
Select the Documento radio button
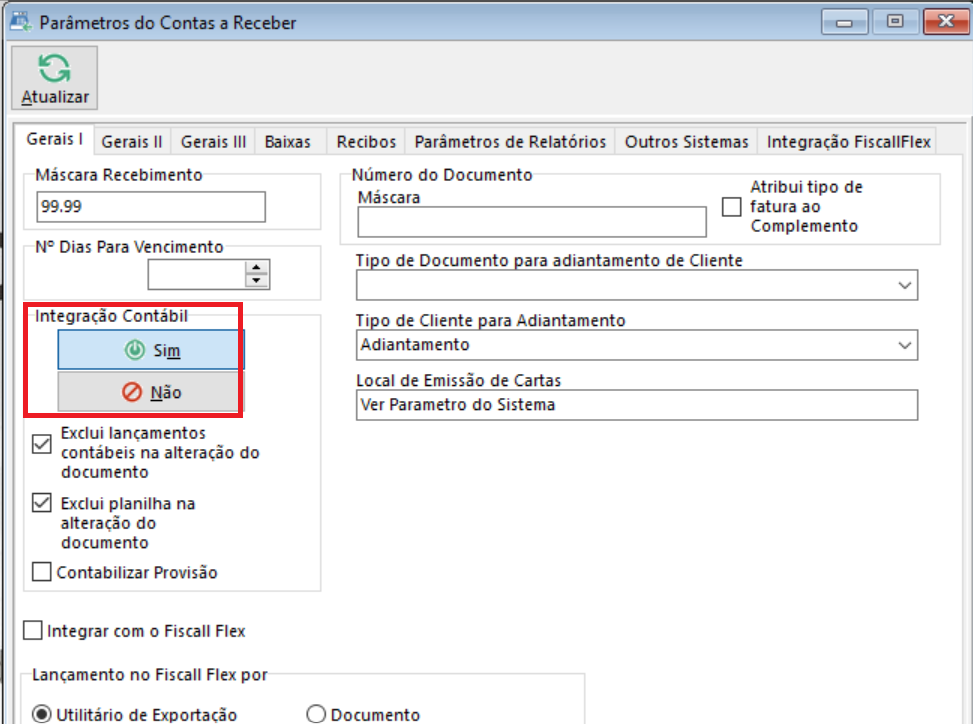point(316,714)
